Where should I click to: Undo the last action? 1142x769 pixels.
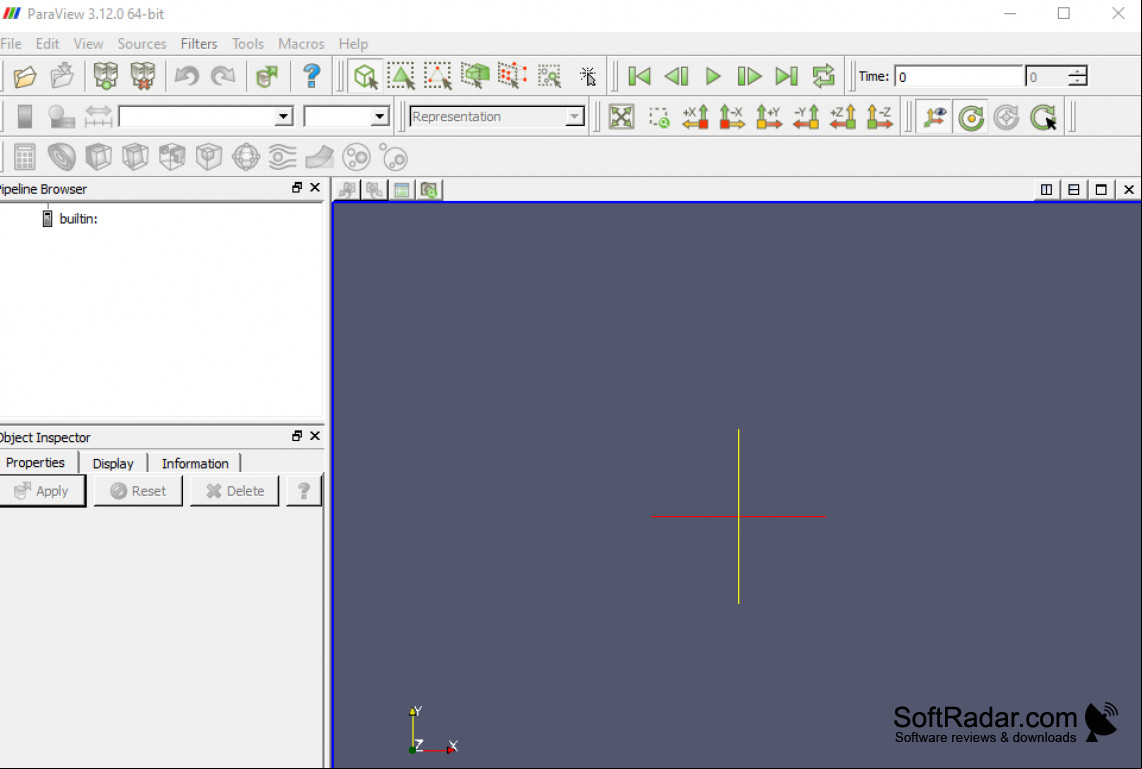[x=186, y=76]
